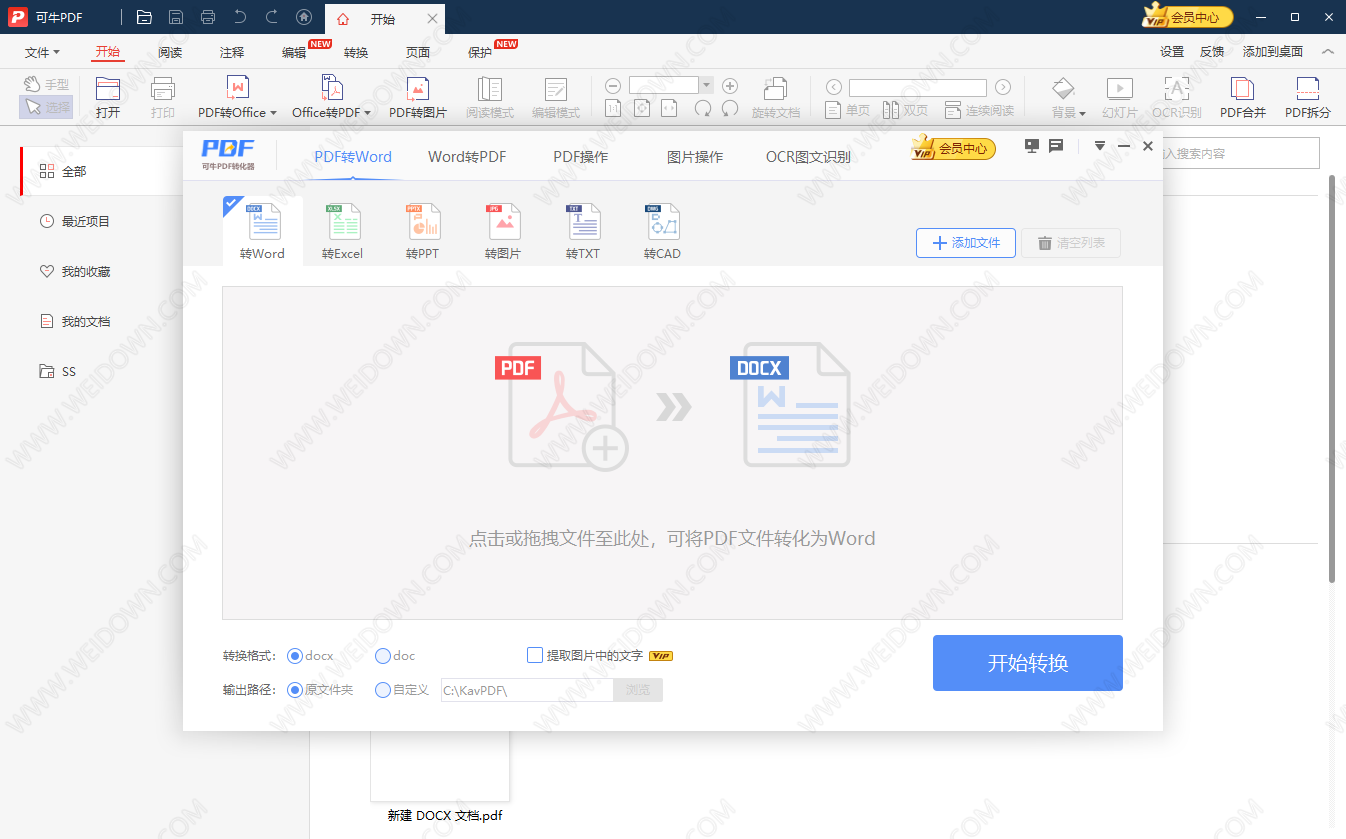This screenshot has height=839, width=1346.
Task: Select the 转CAD conversion icon
Action: pos(662,231)
